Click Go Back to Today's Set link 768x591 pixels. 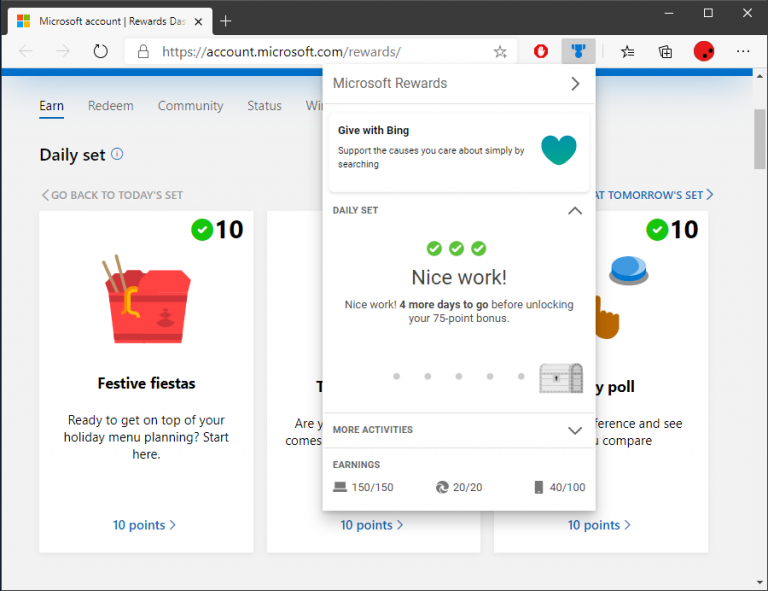point(112,195)
